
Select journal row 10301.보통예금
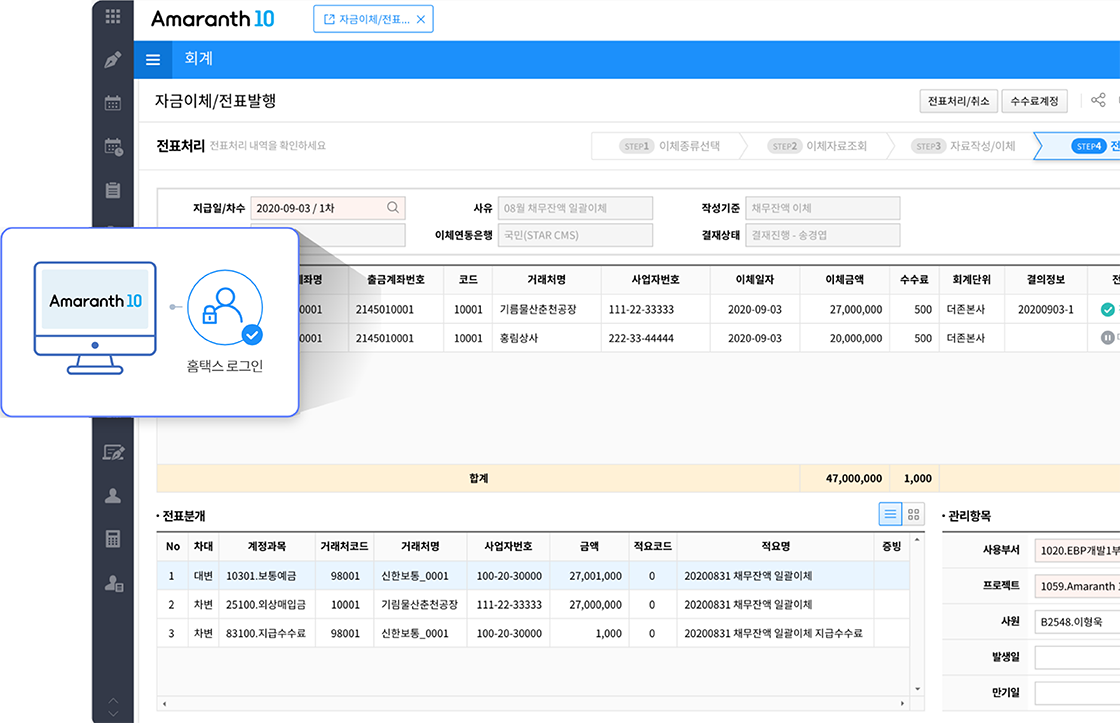pos(533,576)
